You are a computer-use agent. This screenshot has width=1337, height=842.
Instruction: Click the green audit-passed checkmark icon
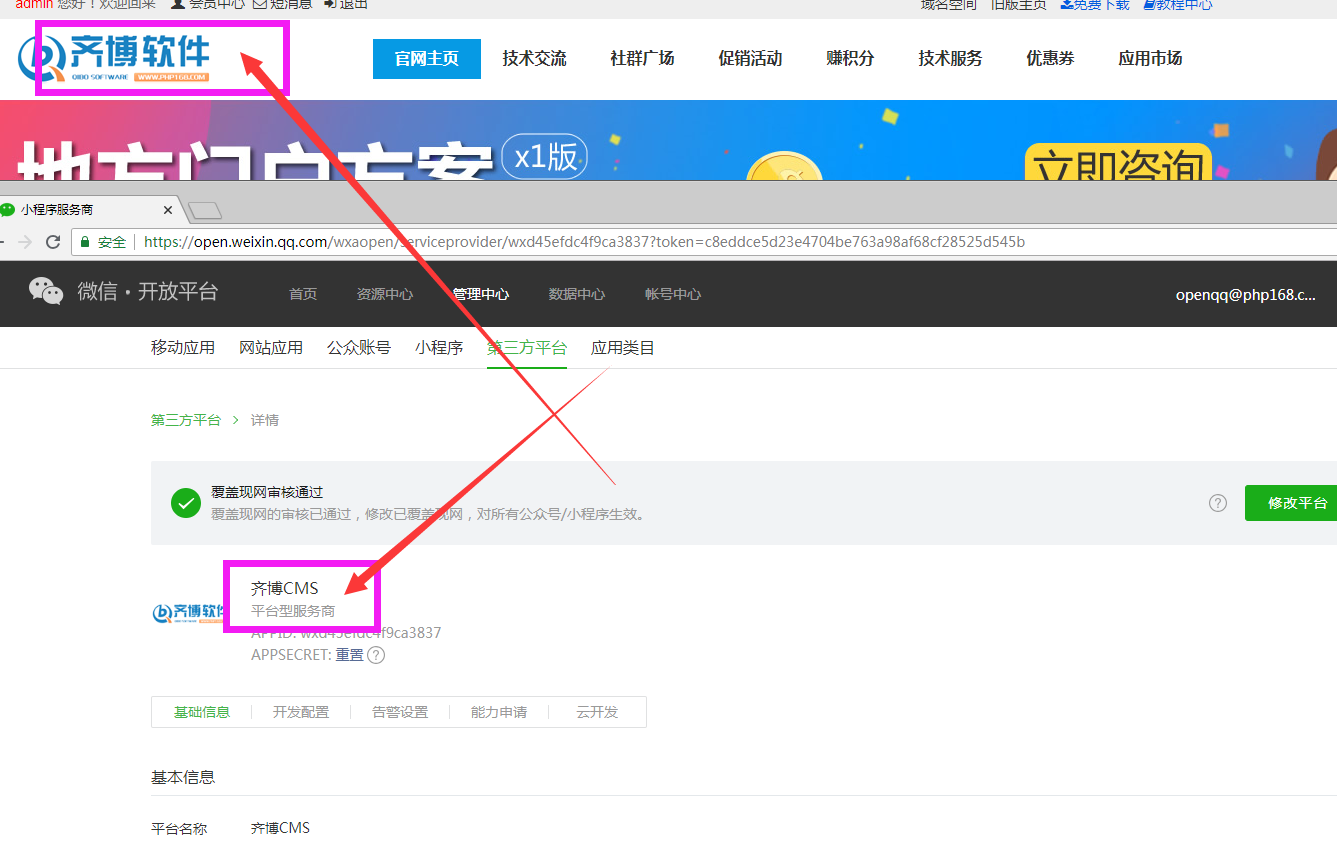click(x=186, y=503)
